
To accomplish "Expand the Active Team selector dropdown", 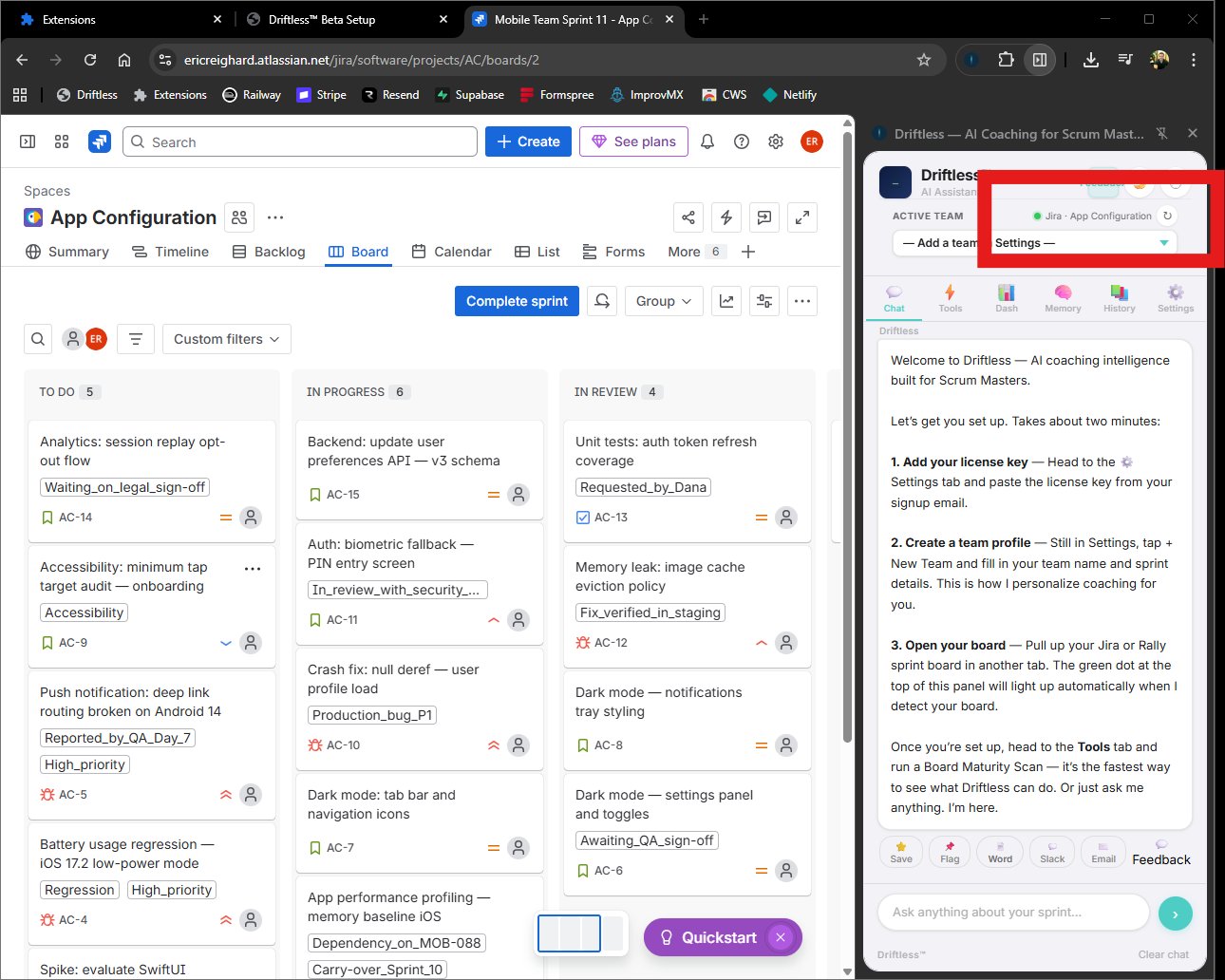I will click(x=1163, y=243).
